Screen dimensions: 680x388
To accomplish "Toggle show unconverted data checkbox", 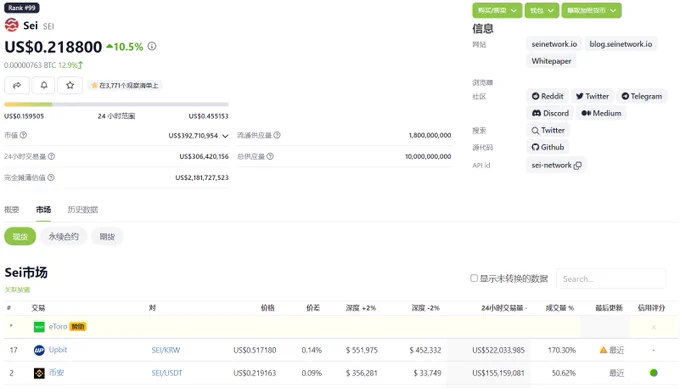I will point(474,278).
